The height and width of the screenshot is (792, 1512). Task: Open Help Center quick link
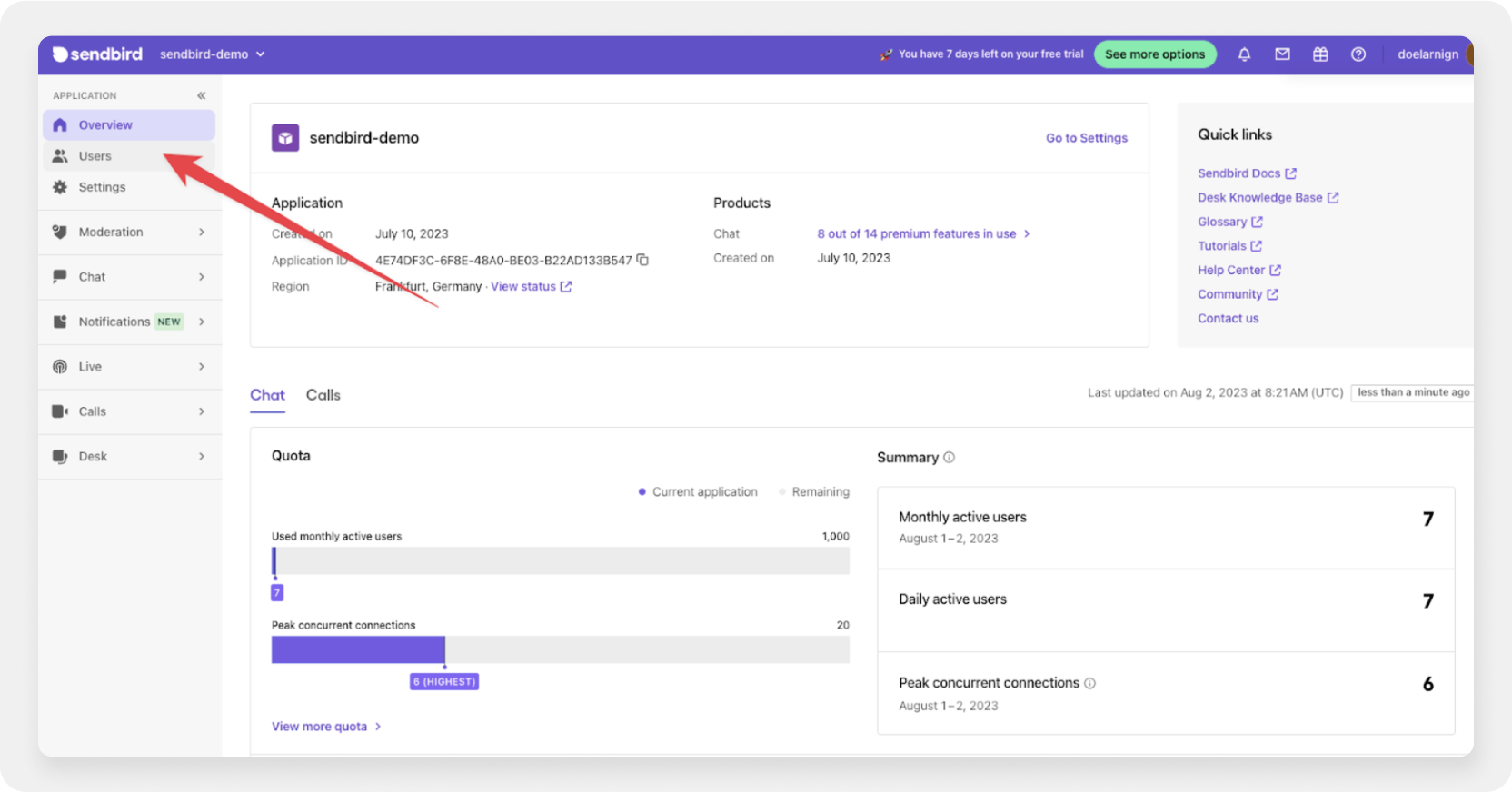pos(1239,270)
